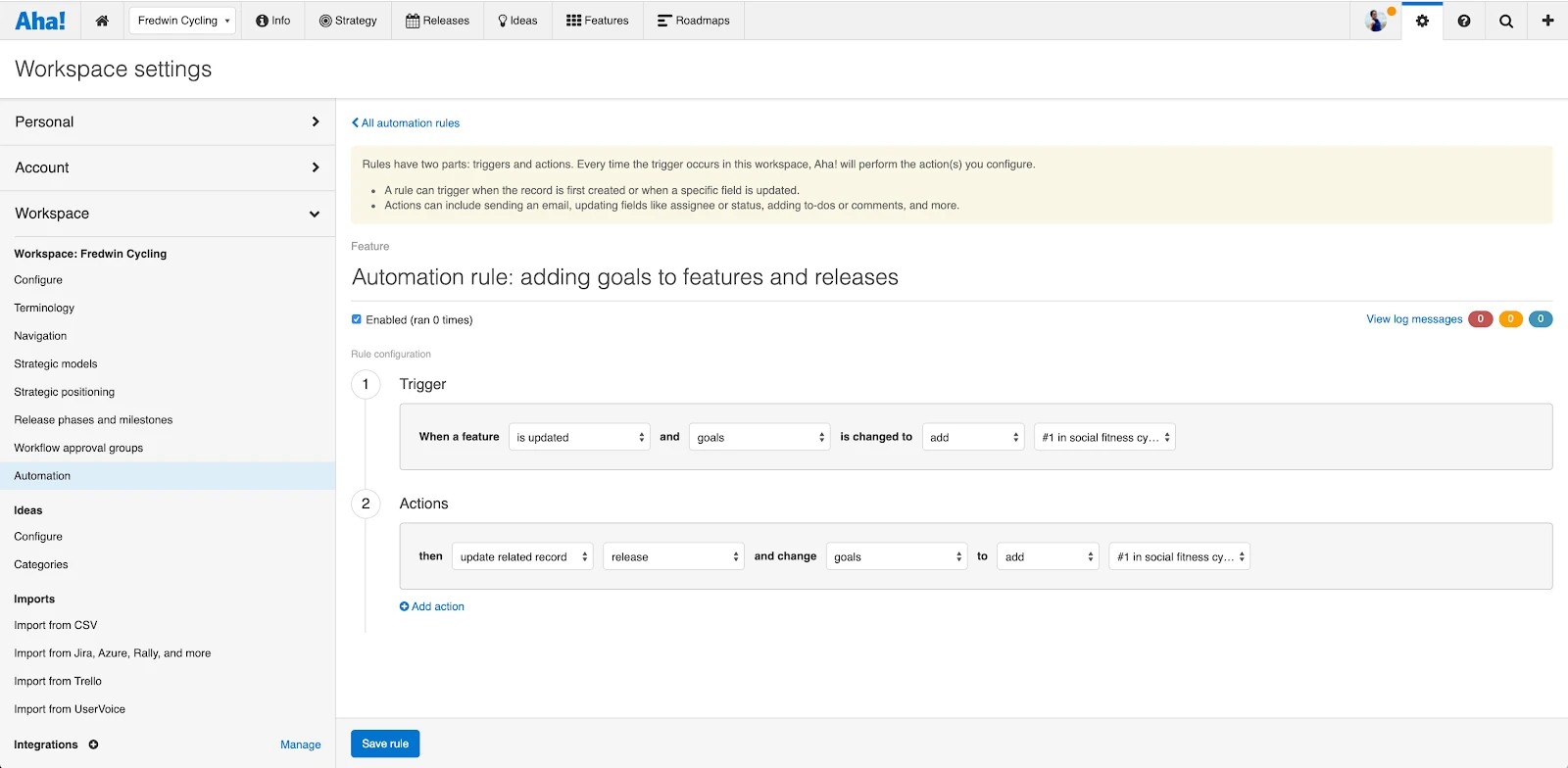Click the plus icon beside Integrations
1568x768 pixels.
tap(93, 744)
